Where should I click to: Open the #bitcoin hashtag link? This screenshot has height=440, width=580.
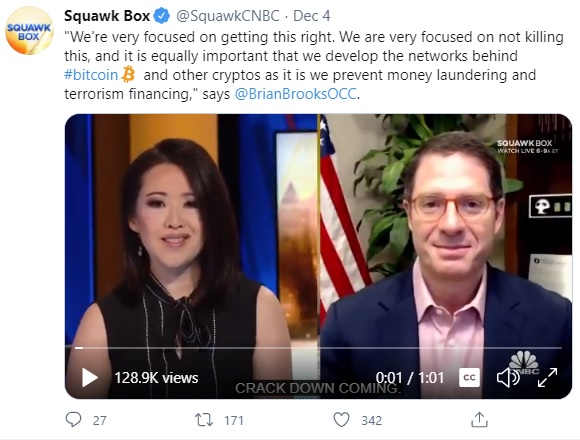91,75
